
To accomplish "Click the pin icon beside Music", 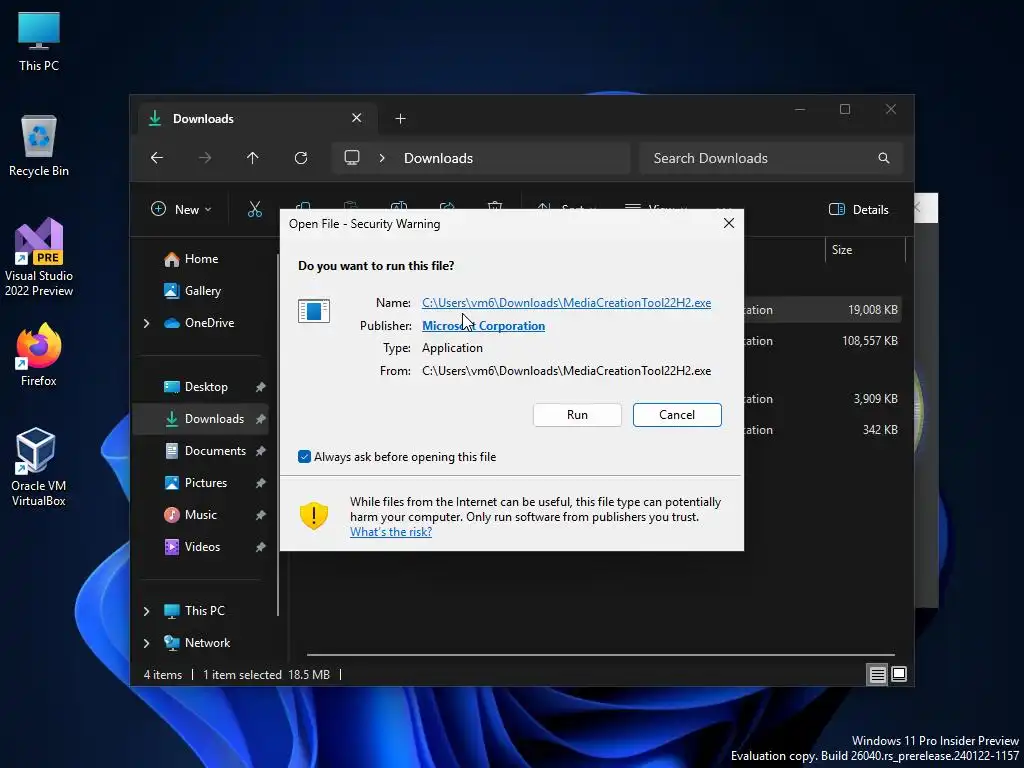I will coord(261,515).
